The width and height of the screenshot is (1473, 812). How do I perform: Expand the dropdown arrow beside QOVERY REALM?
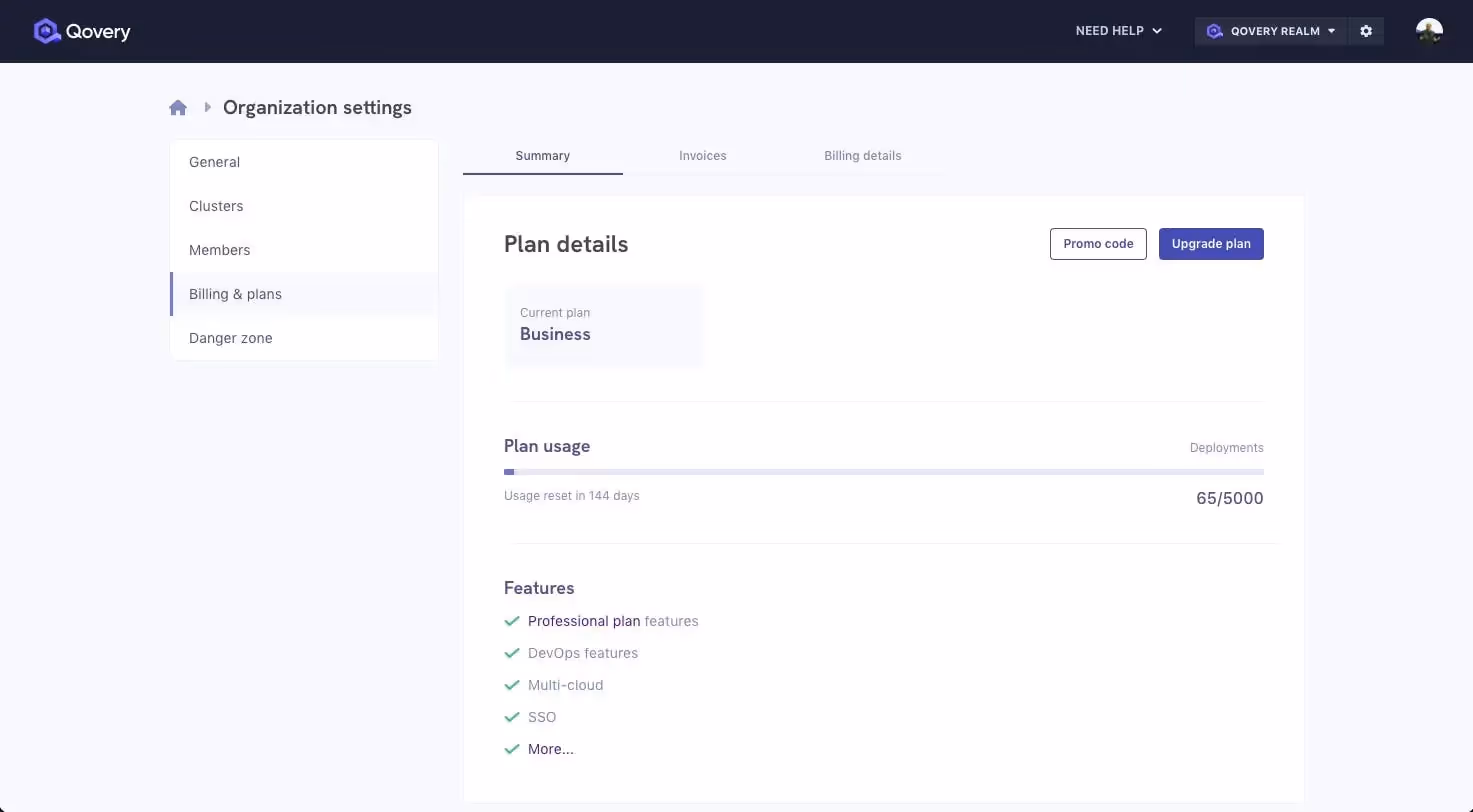point(1331,31)
